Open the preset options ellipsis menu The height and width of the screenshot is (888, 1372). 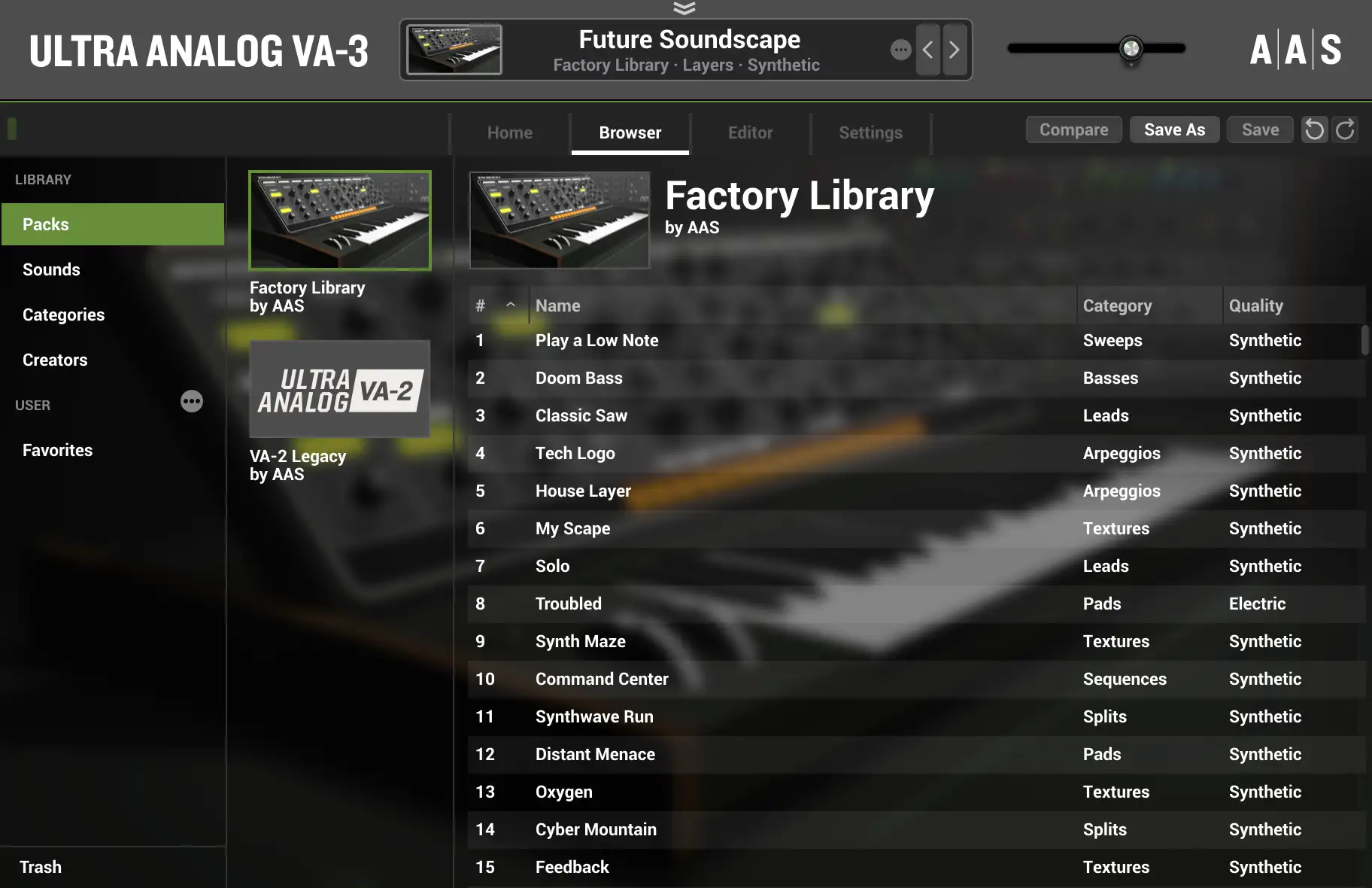point(900,50)
